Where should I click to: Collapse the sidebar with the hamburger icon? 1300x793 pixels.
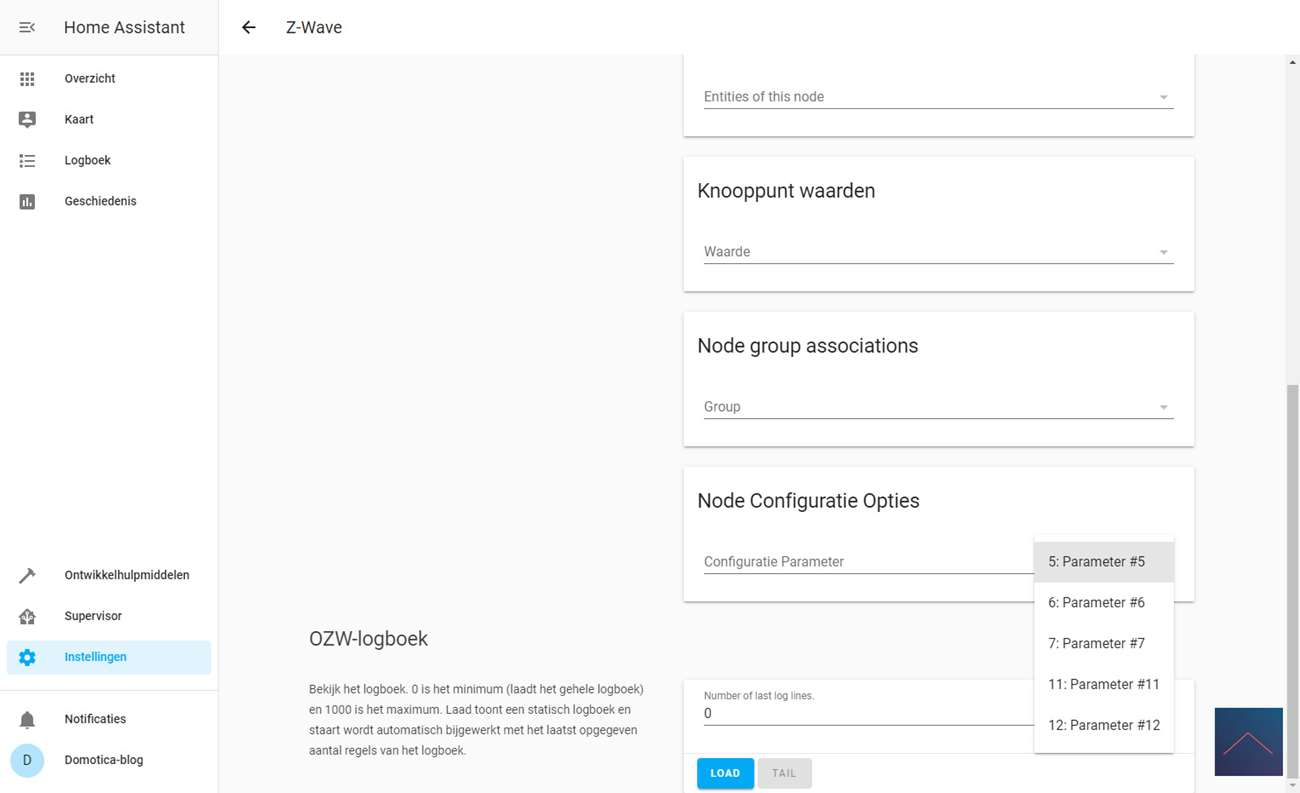(x=27, y=27)
